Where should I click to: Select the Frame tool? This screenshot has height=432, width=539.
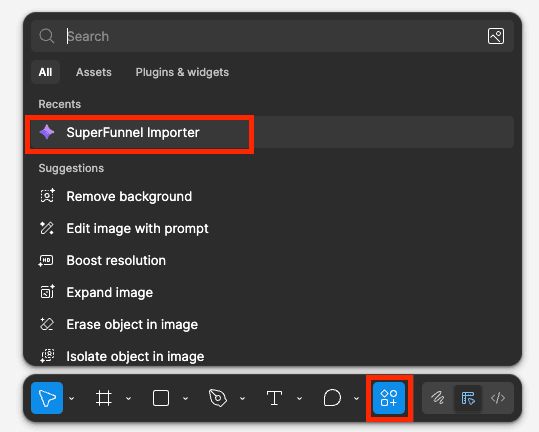pyautogui.click(x=104, y=398)
